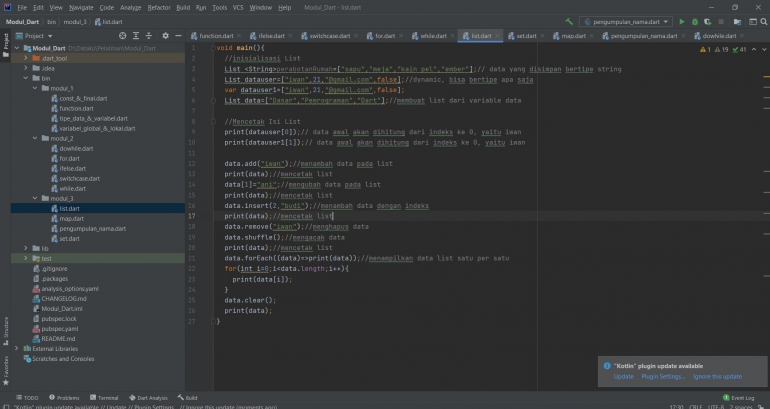Open the VCS menu

point(238,7)
